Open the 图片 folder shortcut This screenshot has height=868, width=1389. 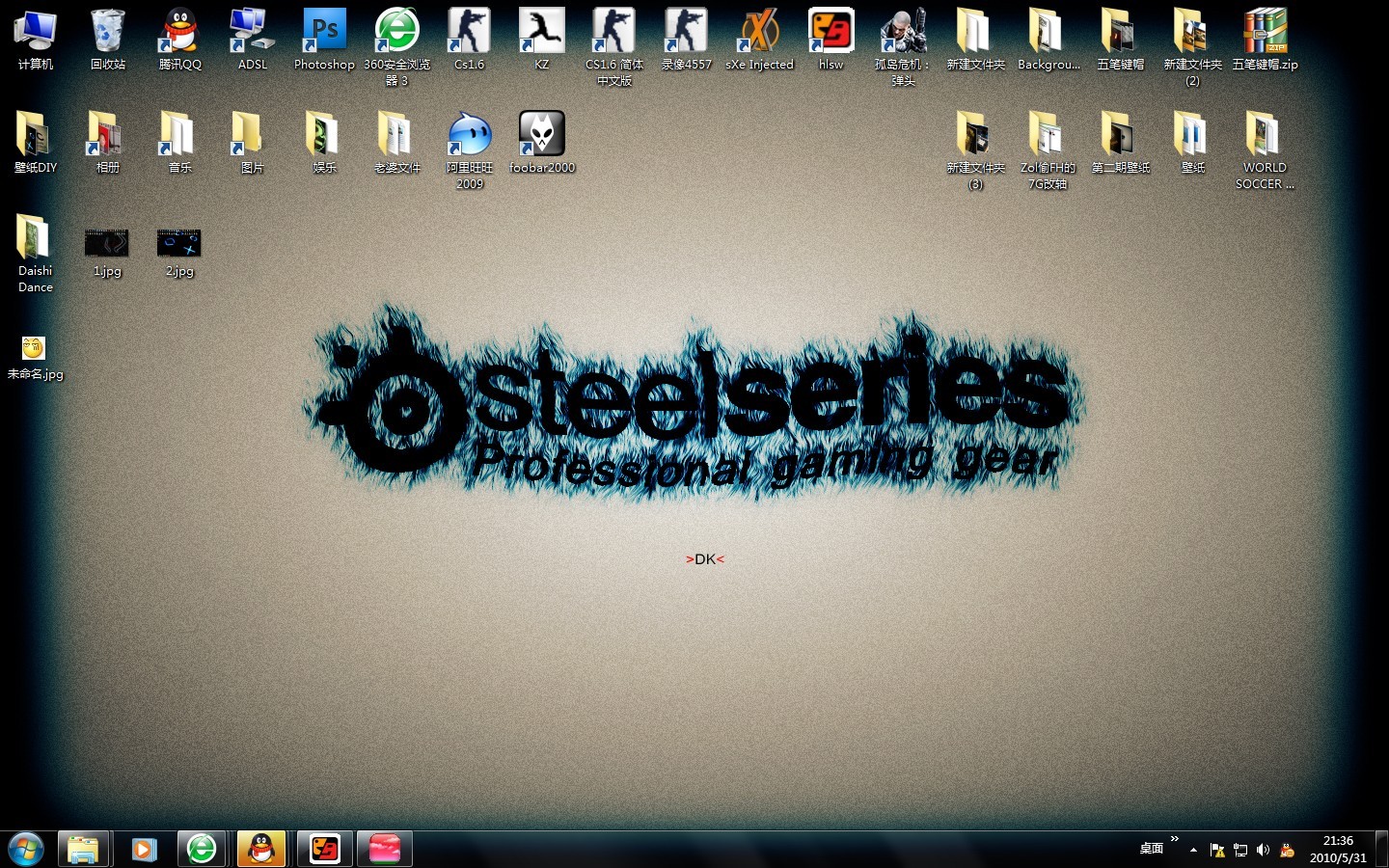(253, 143)
